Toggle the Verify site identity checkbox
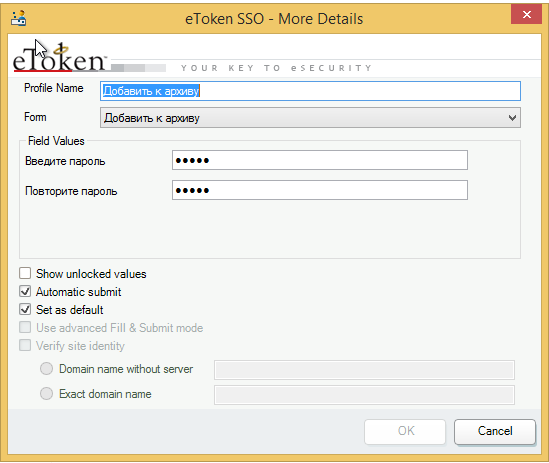549x463 pixels. point(25,345)
